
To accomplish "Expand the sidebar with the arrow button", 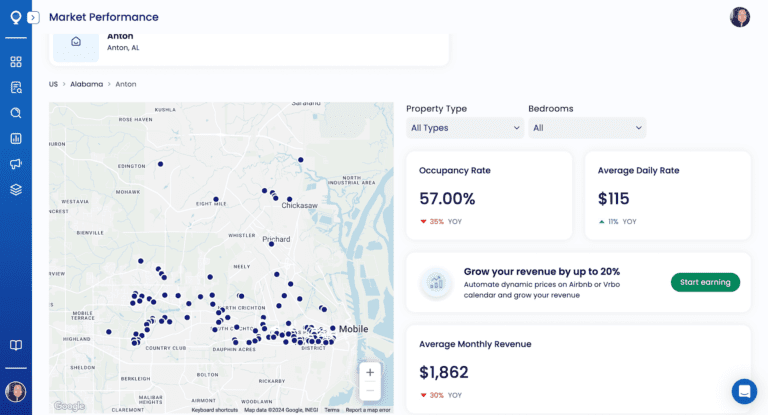I will 33,17.
